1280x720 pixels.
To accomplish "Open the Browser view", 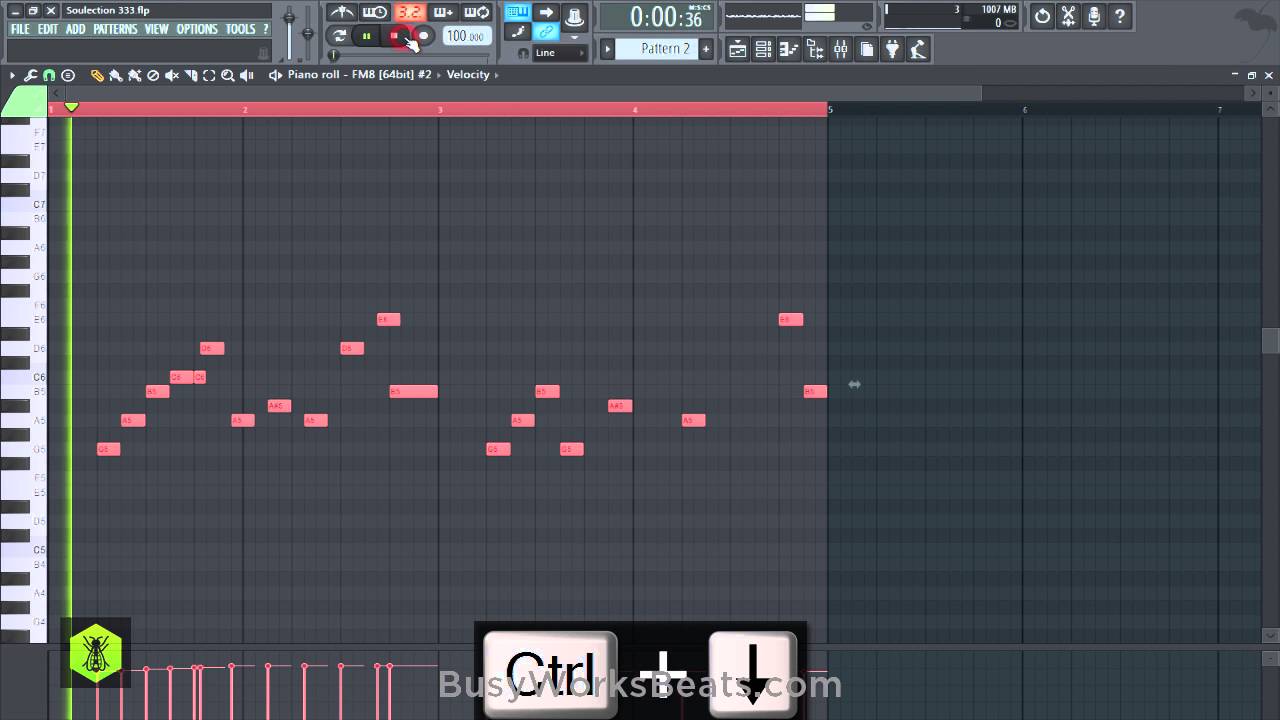I will click(815, 49).
